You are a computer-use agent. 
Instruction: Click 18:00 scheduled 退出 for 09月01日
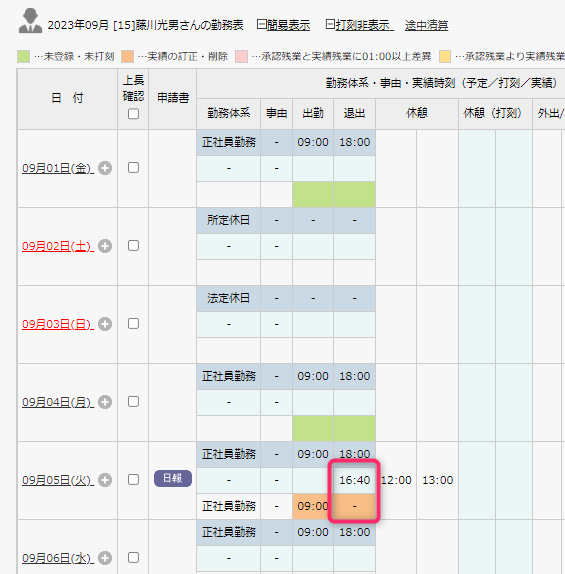(x=354, y=142)
